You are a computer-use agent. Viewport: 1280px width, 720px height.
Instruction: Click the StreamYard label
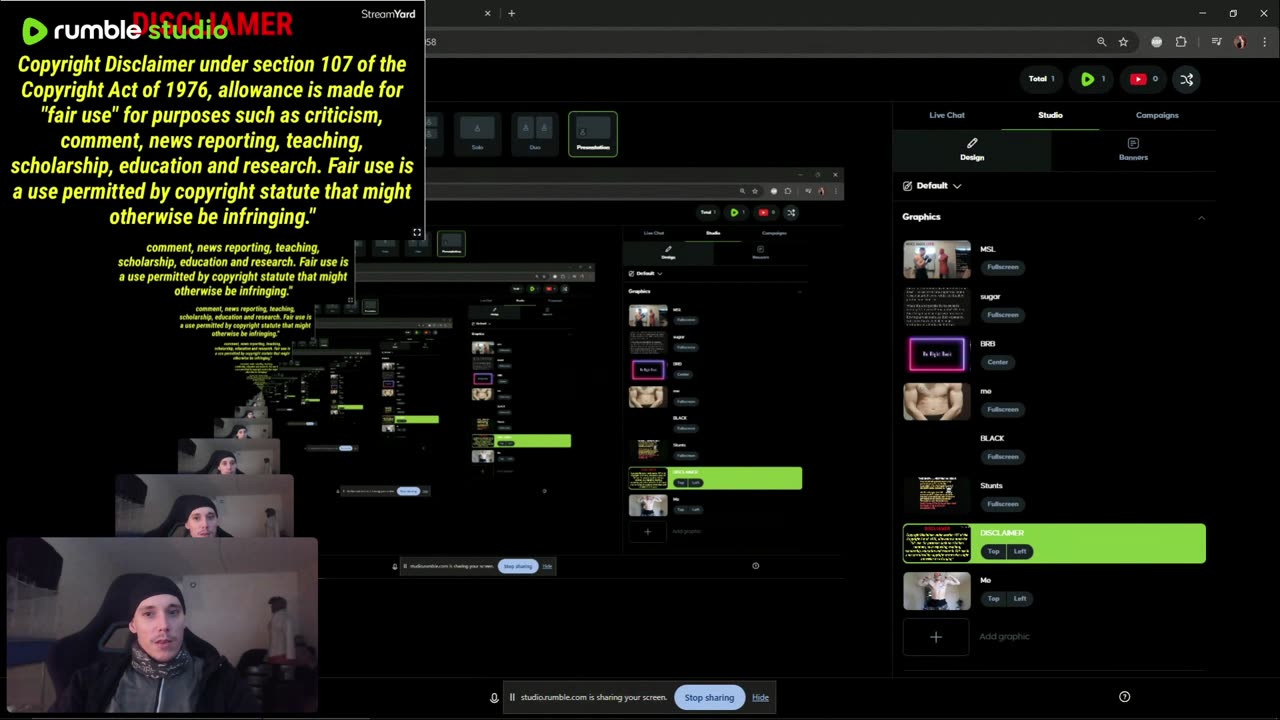coord(388,14)
